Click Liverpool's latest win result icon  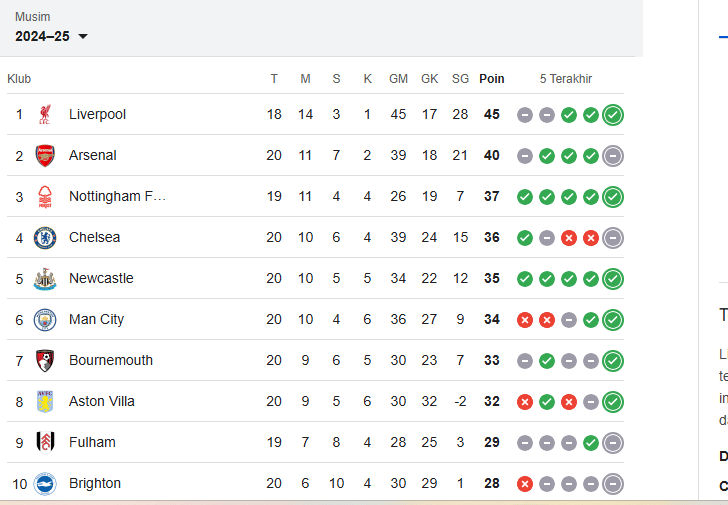tap(613, 114)
